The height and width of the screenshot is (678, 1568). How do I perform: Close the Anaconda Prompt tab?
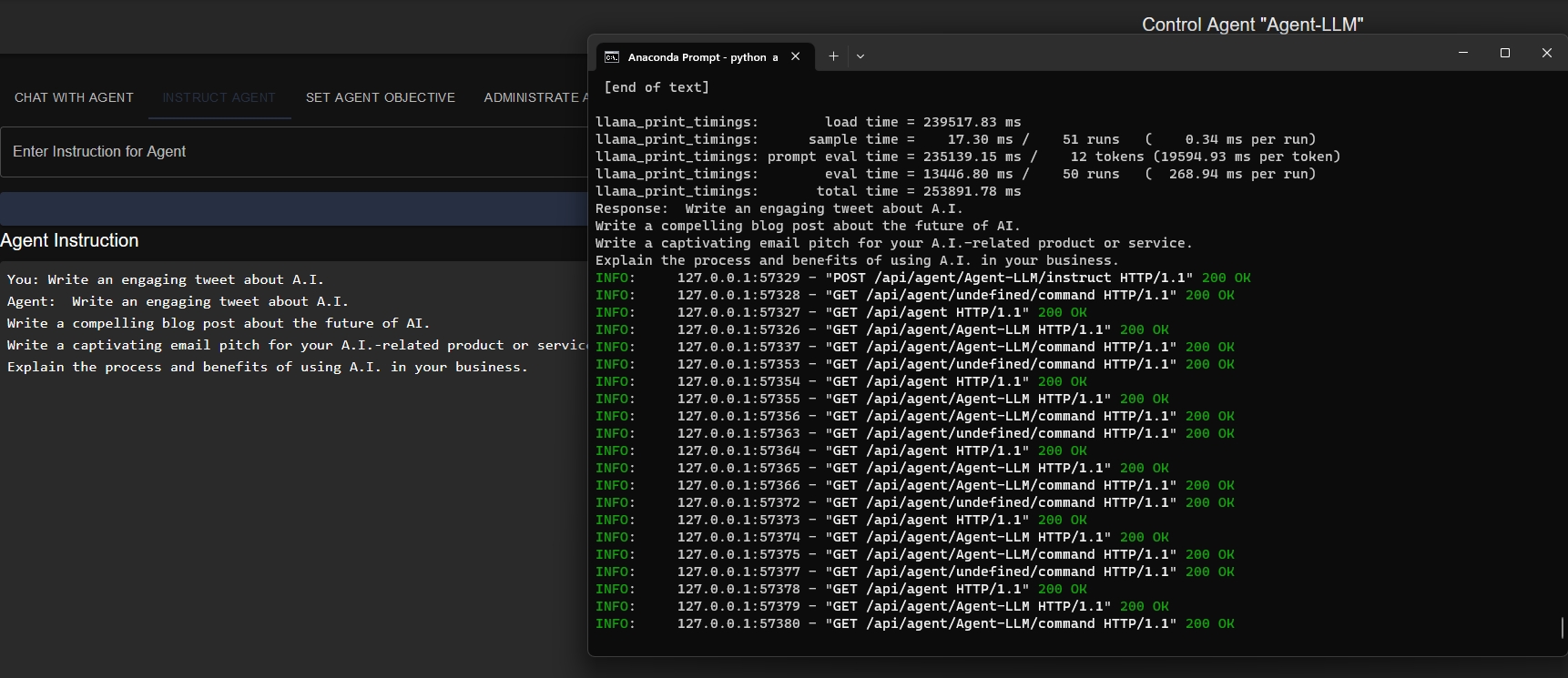pos(796,56)
